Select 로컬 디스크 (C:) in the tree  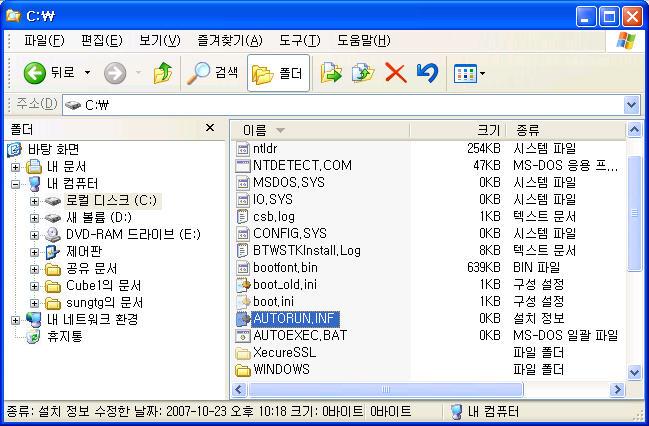112,201
